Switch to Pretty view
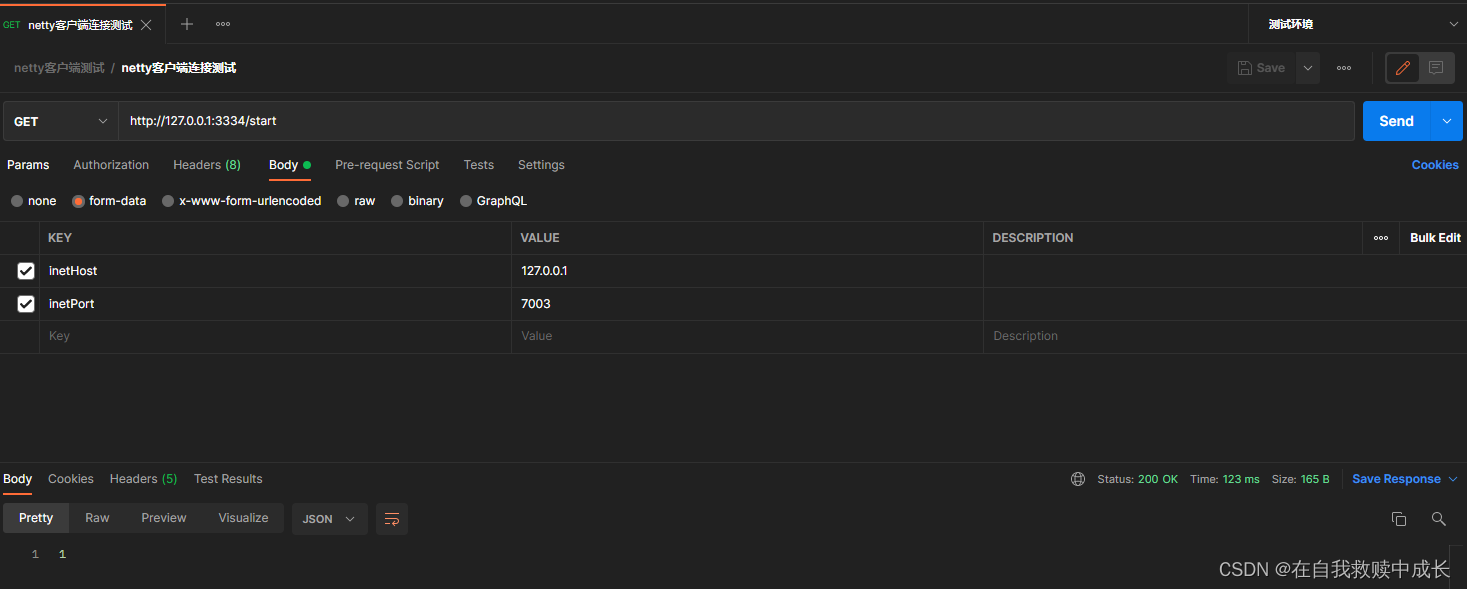The image size is (1467, 589). click(x=36, y=518)
